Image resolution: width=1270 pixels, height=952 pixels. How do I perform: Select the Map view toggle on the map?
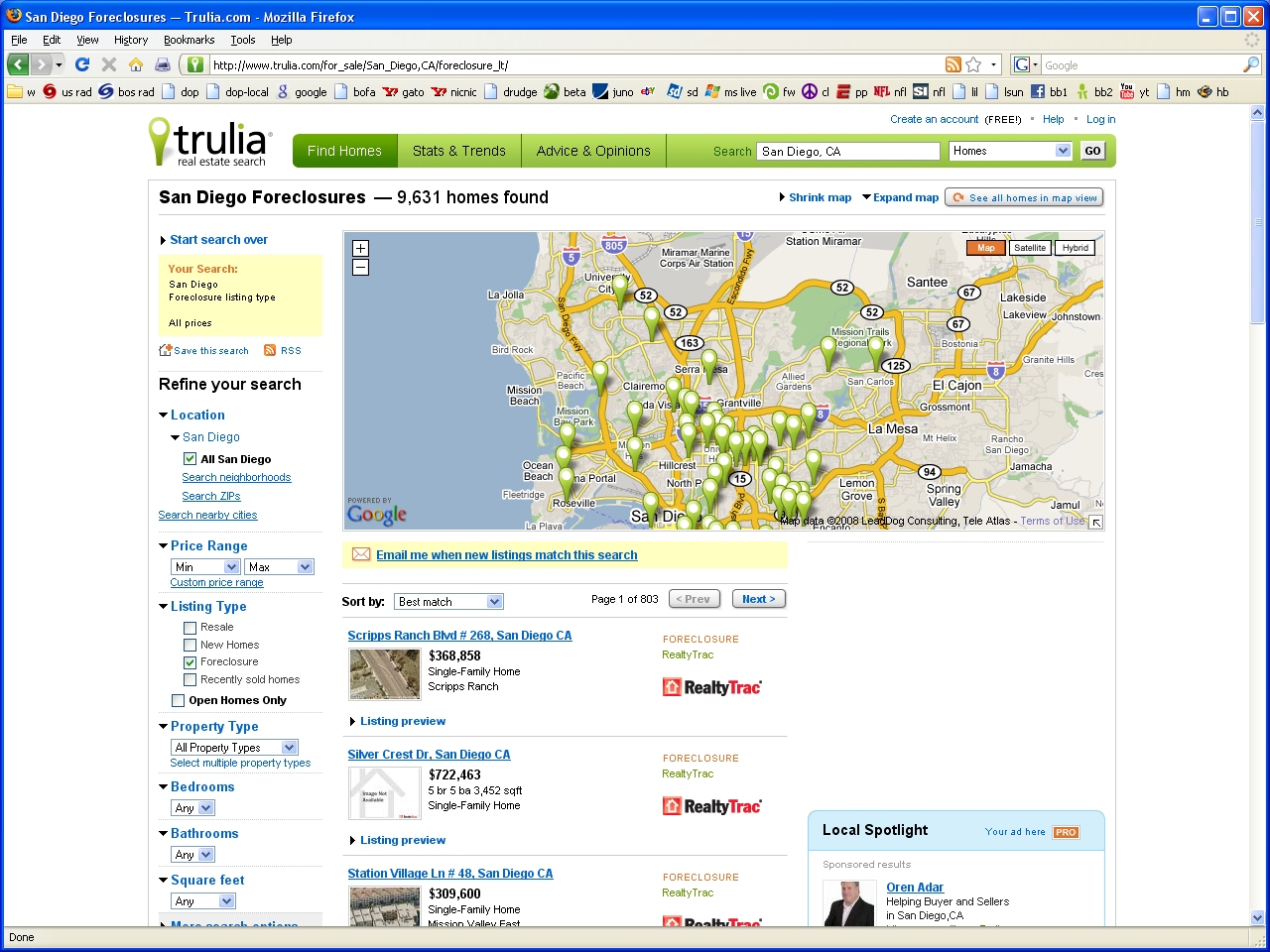(986, 248)
